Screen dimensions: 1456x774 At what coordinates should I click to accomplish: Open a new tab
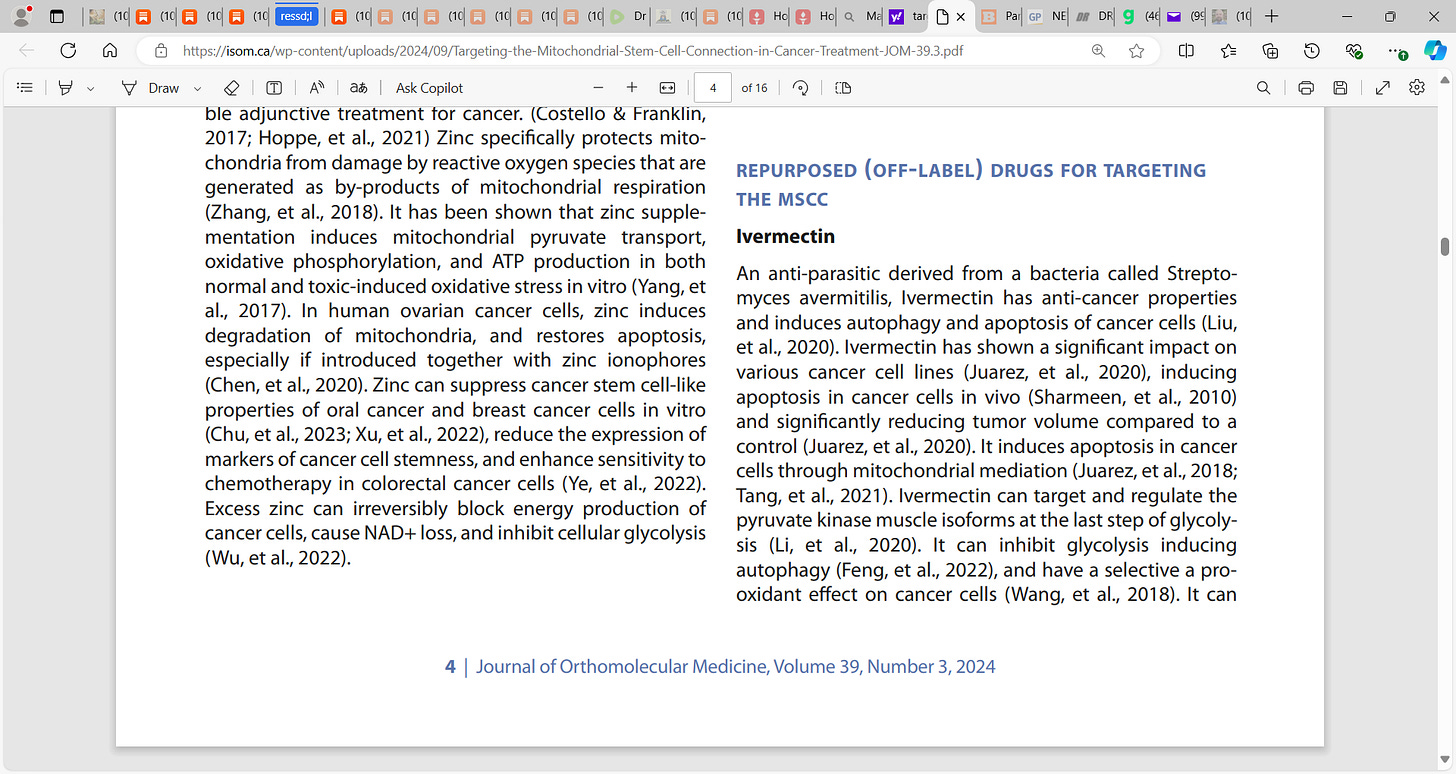(x=1271, y=16)
